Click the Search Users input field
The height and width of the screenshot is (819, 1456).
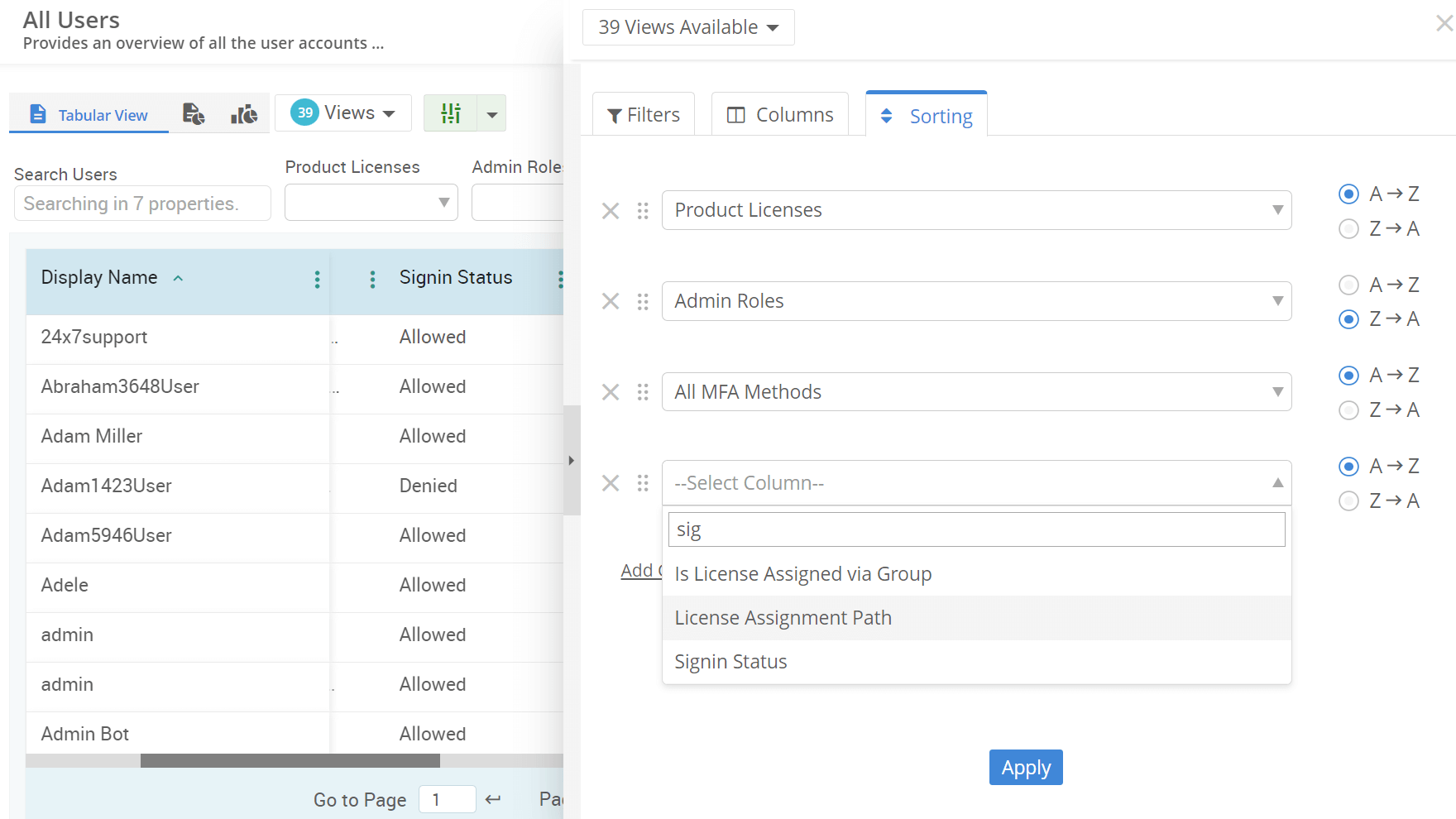(142, 204)
